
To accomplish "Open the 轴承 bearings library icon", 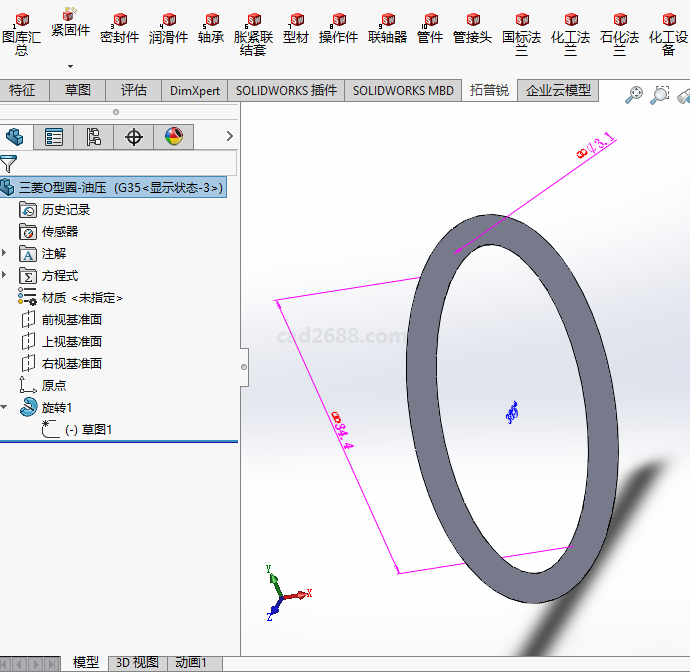I will click(x=210, y=28).
